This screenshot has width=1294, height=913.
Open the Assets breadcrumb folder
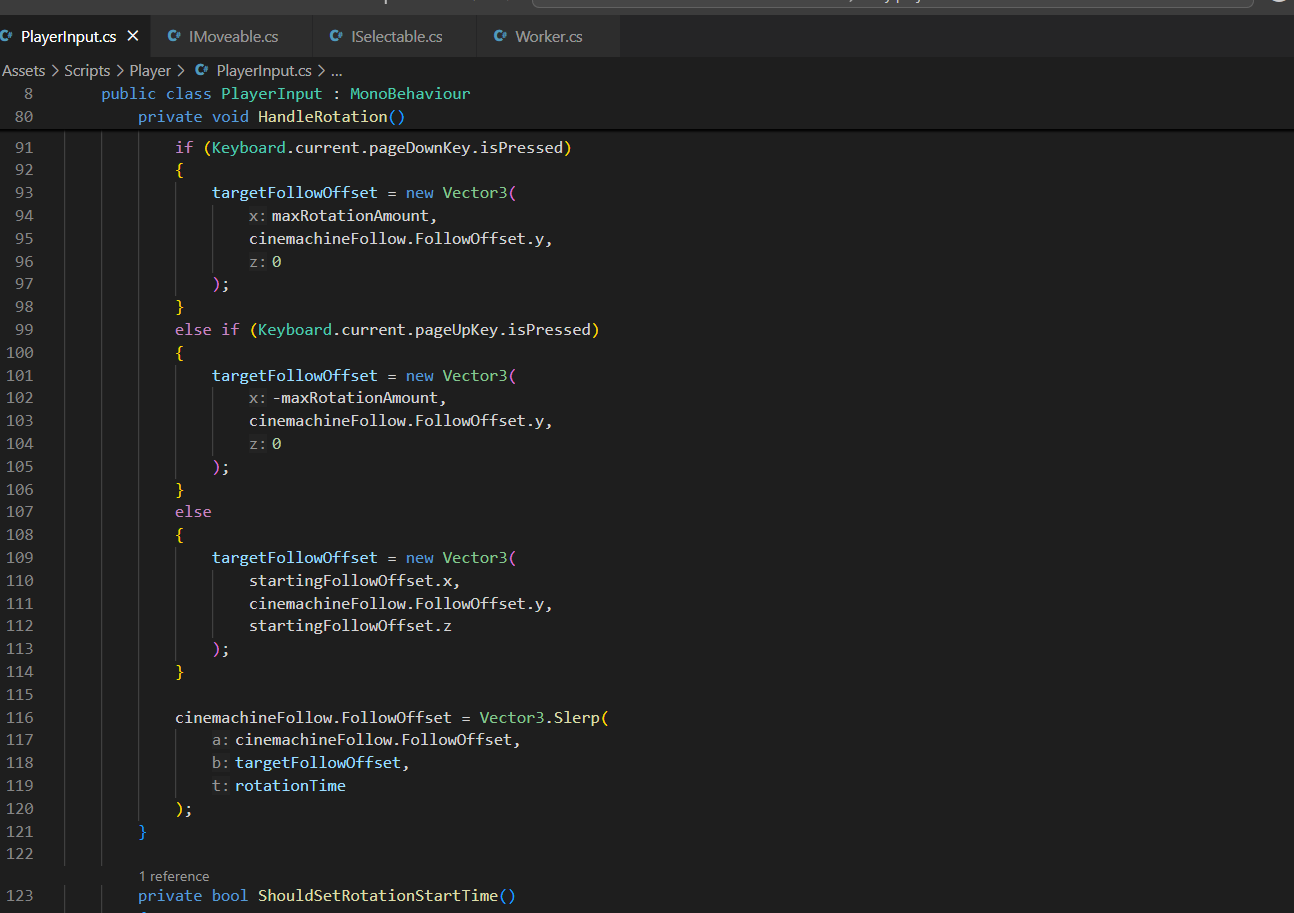tap(24, 70)
